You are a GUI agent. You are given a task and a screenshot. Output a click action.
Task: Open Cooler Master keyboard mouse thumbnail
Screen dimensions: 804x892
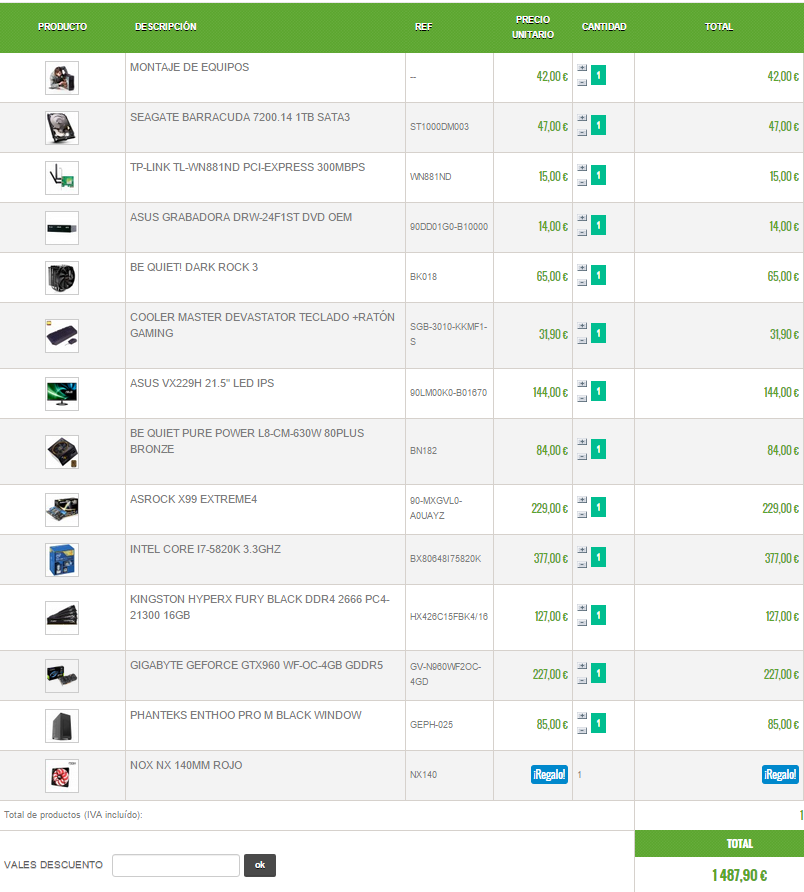(62, 336)
